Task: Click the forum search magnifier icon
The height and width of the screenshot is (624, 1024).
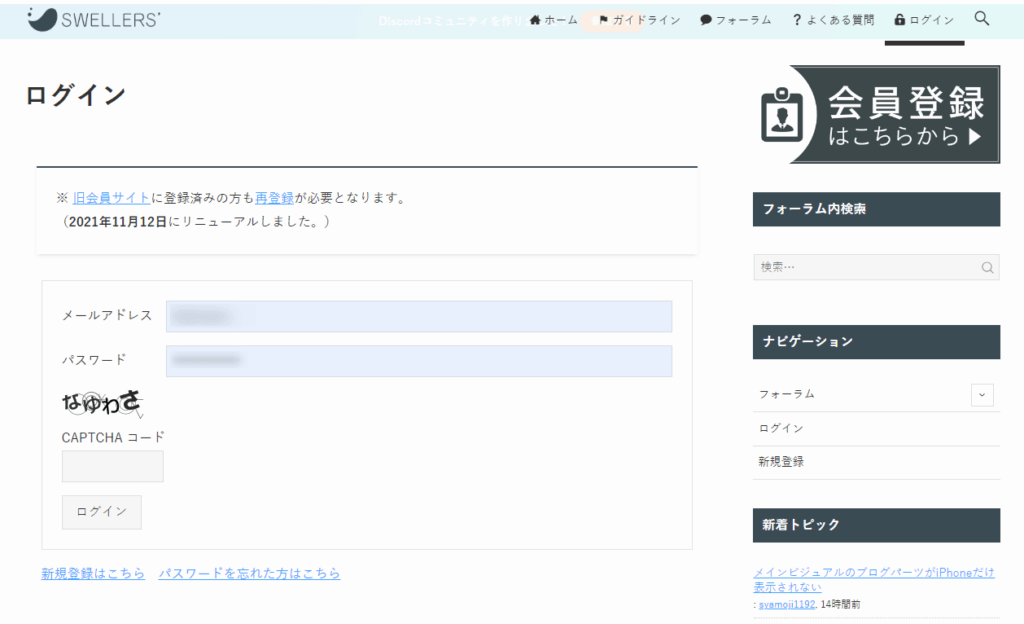Action: pyautogui.click(x=987, y=267)
